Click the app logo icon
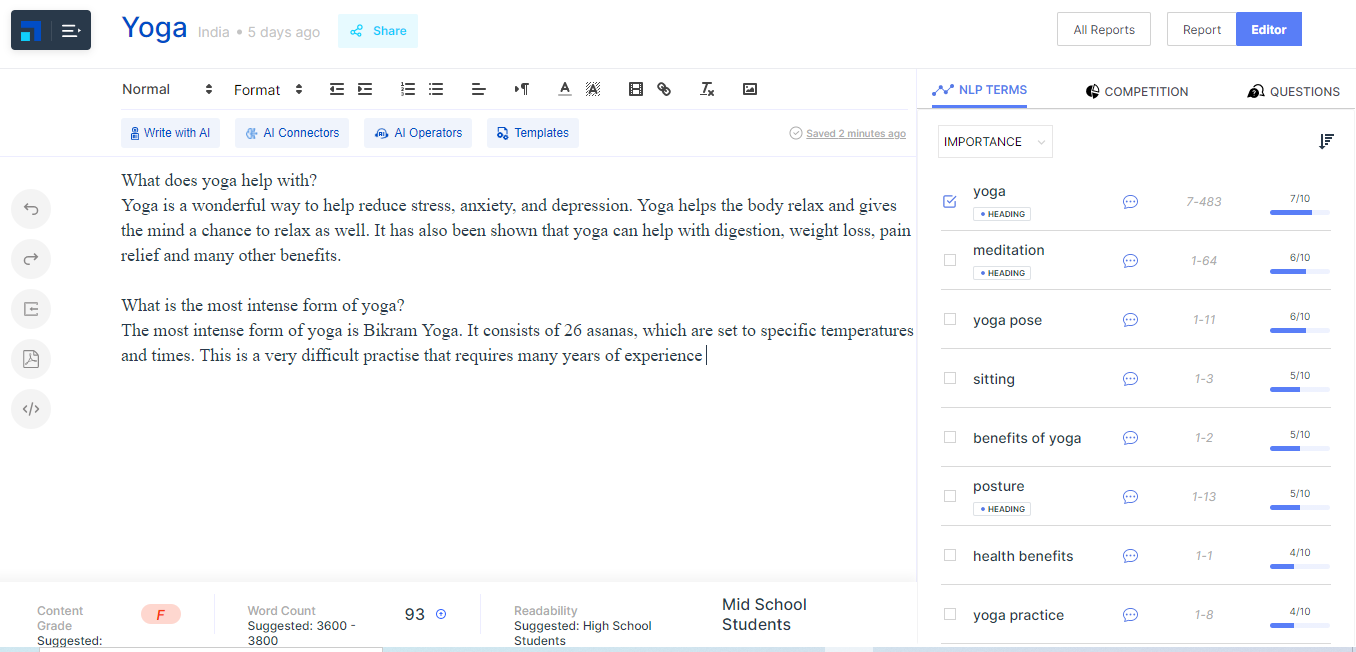This screenshot has width=1356, height=652. click(31, 31)
